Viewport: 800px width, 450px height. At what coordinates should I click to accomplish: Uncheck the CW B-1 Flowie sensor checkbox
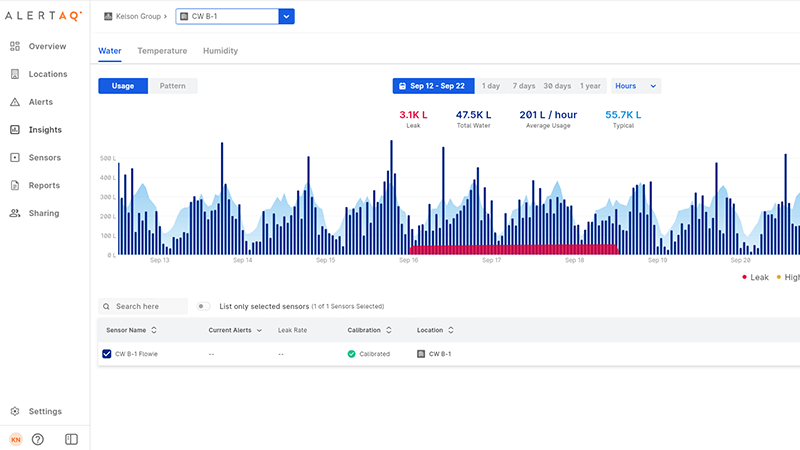(107, 354)
